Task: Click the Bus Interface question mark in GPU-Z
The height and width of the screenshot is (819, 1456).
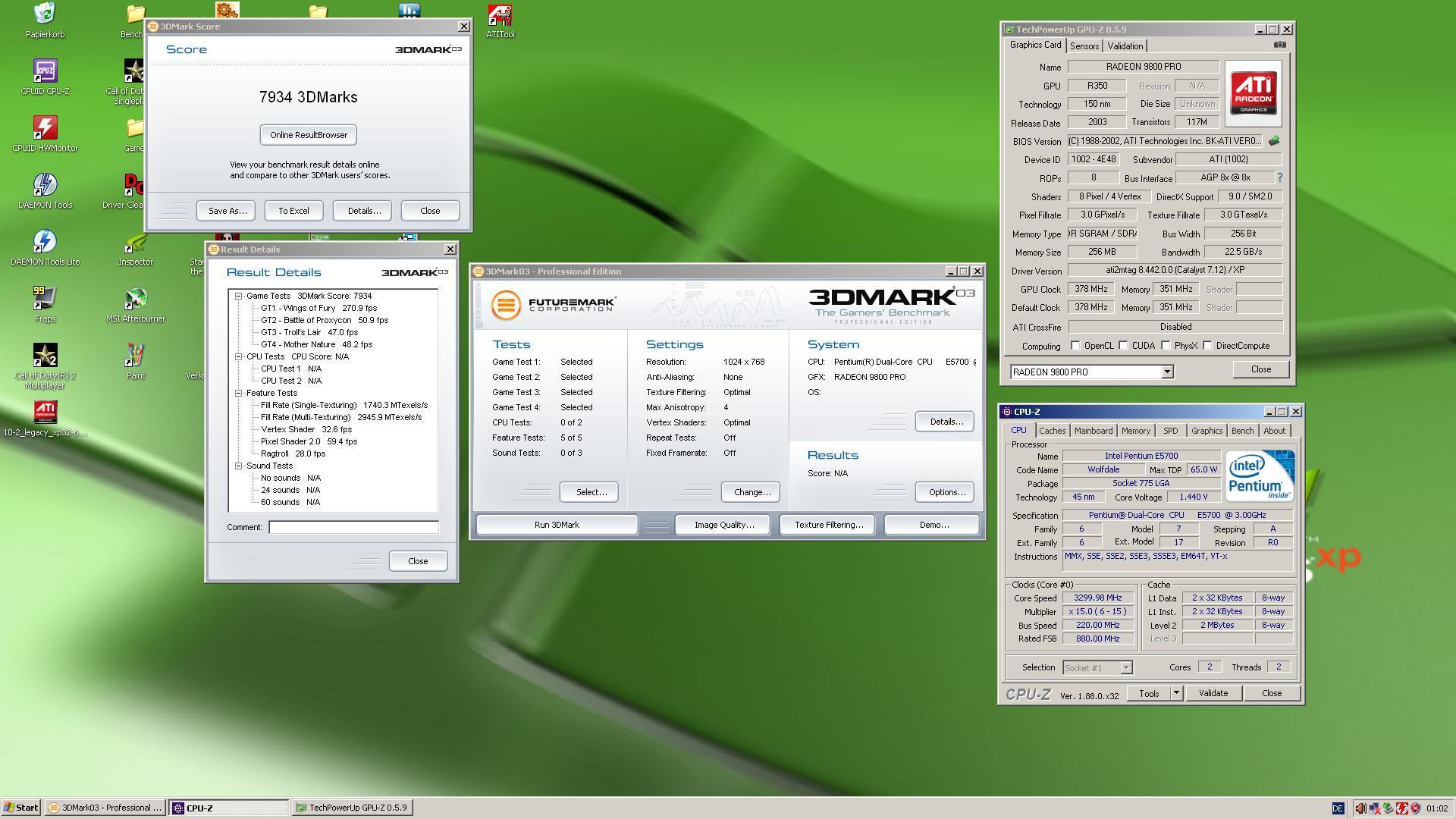Action: 1280,177
